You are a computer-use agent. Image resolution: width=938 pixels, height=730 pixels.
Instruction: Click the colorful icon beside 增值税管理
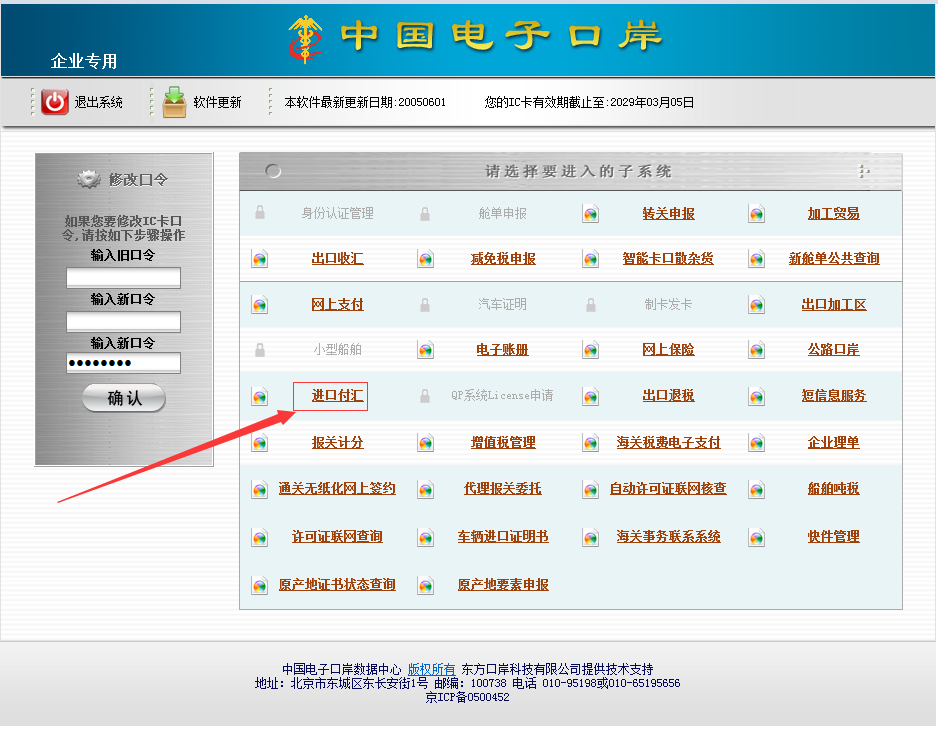click(425, 443)
